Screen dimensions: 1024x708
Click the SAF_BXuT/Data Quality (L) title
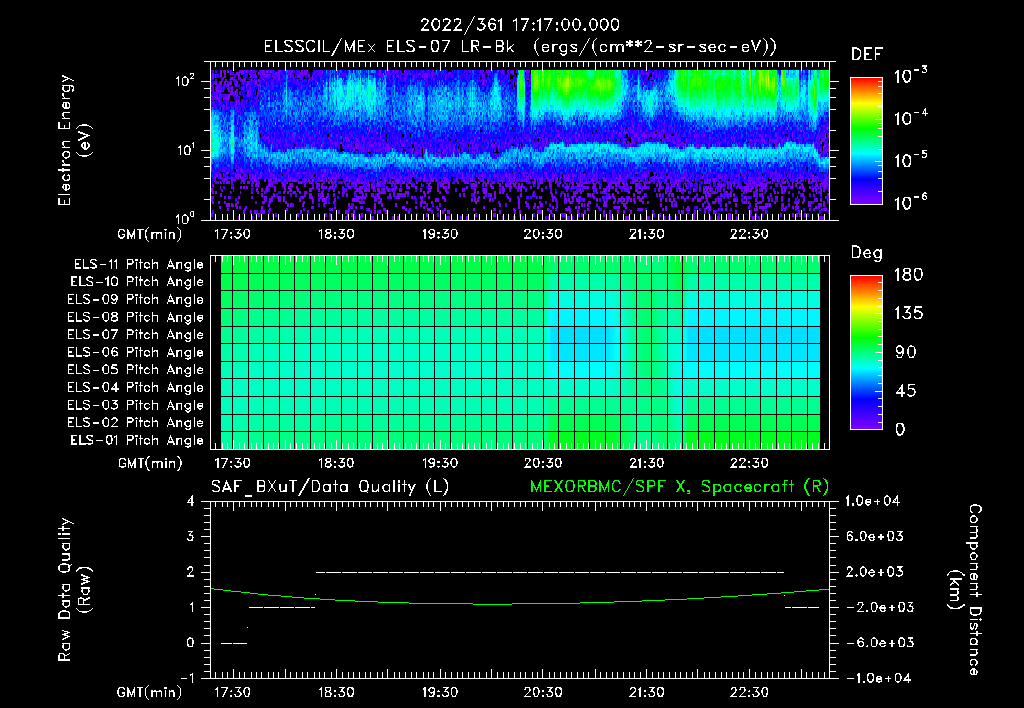330,487
